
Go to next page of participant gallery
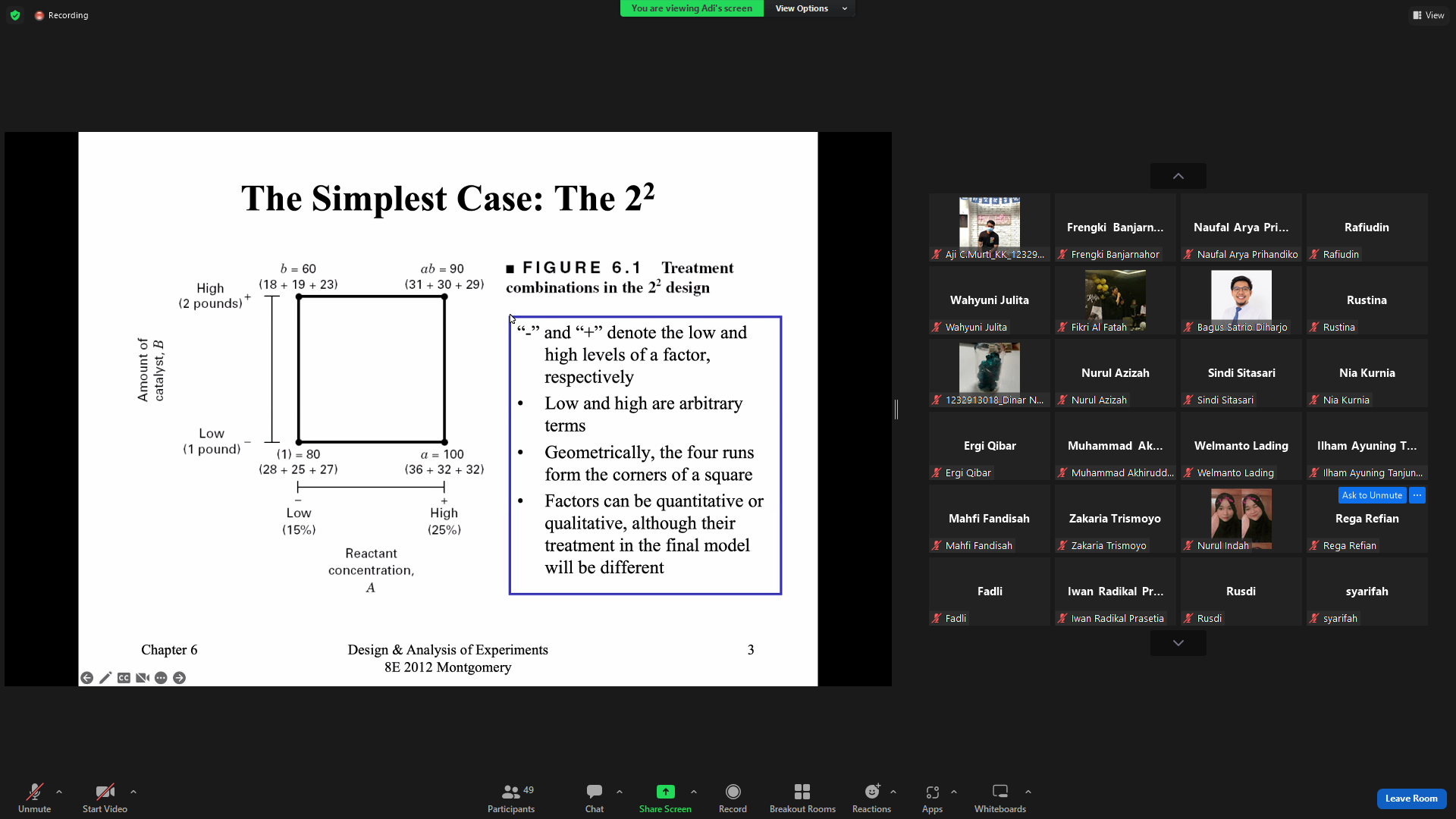click(x=1178, y=643)
